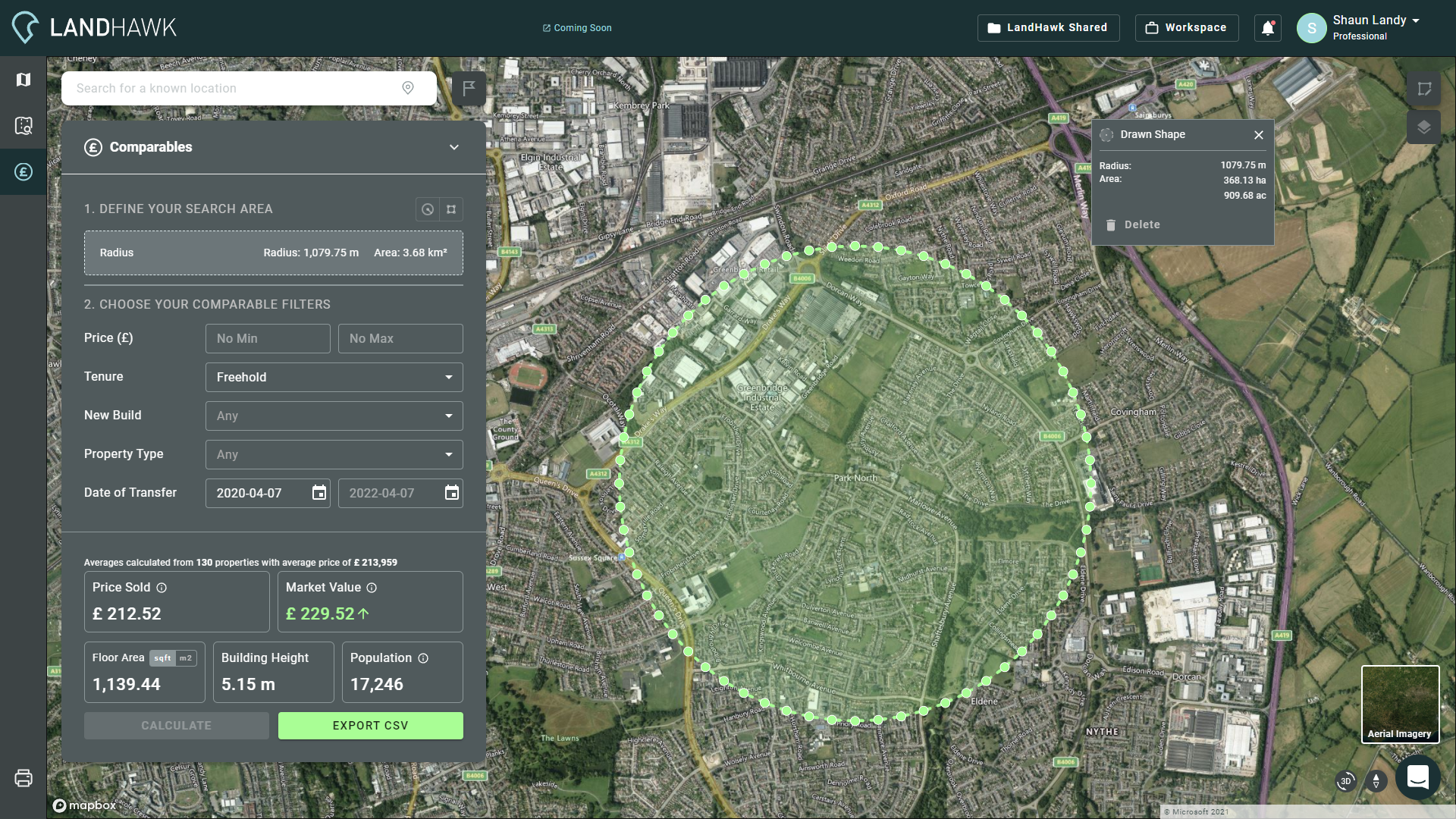The height and width of the screenshot is (819, 1456).
Task: Open the Tenure dropdown
Action: [334, 377]
